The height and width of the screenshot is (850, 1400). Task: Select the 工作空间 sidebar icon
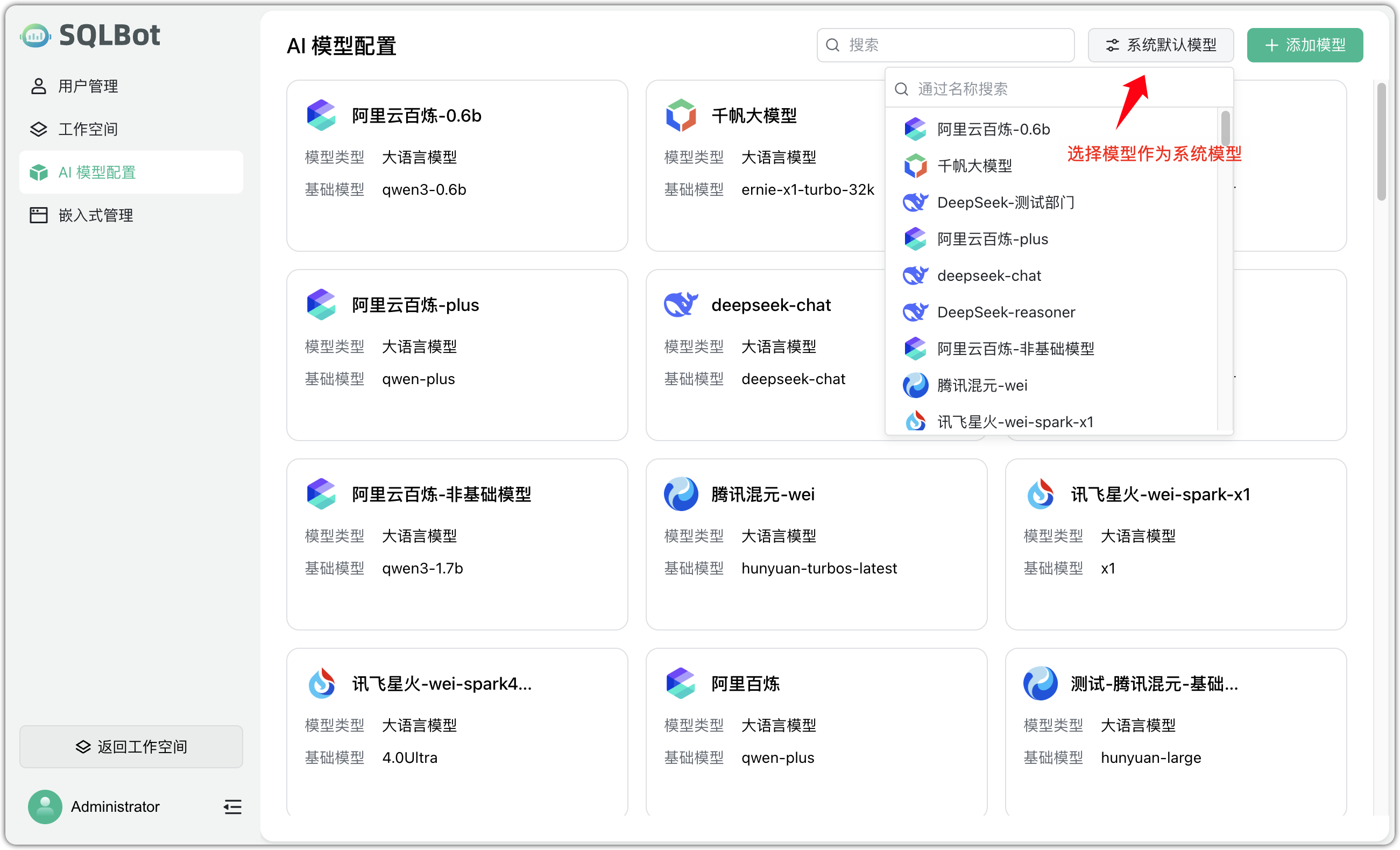coord(38,129)
